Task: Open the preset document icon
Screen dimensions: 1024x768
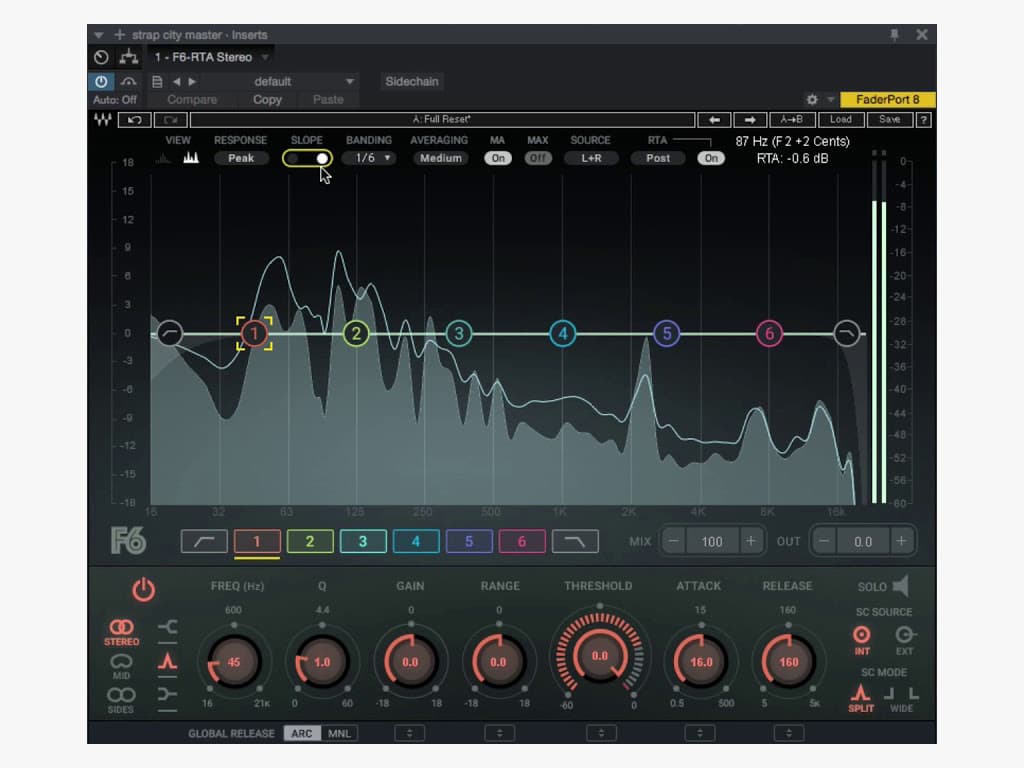Action: tap(157, 82)
